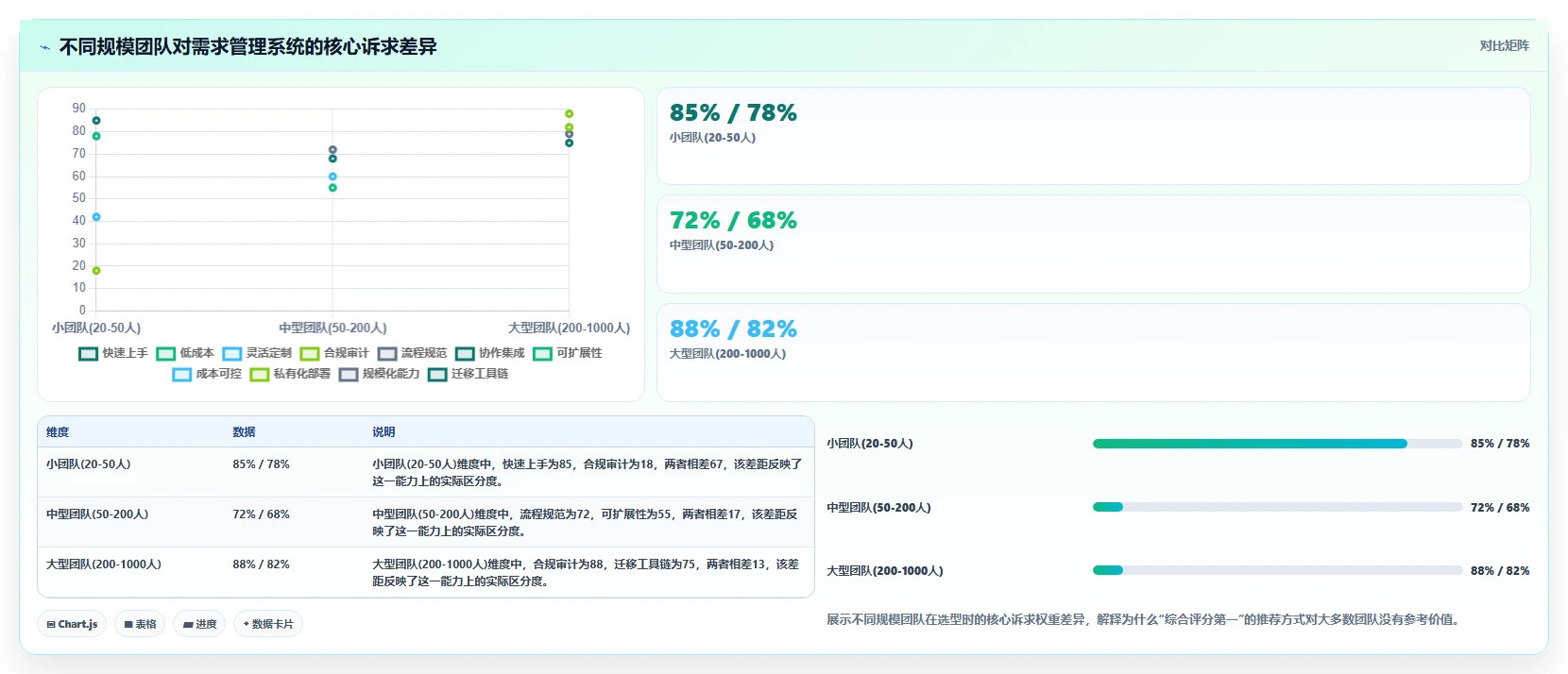Click the description mentioning 流程规范为72
The width and height of the screenshot is (1568, 674).
(x=586, y=523)
